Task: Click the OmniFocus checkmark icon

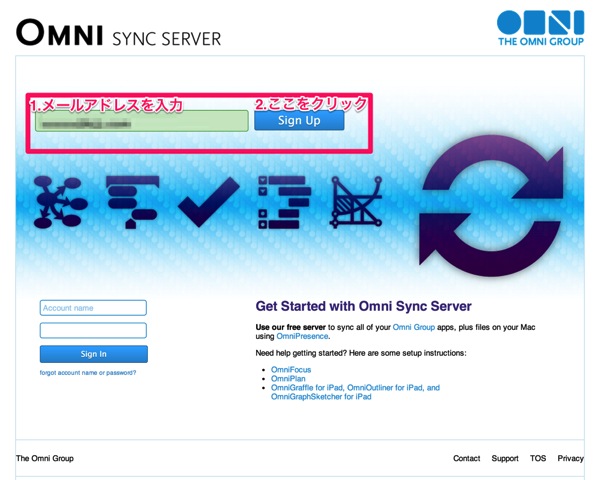Action: coord(209,202)
